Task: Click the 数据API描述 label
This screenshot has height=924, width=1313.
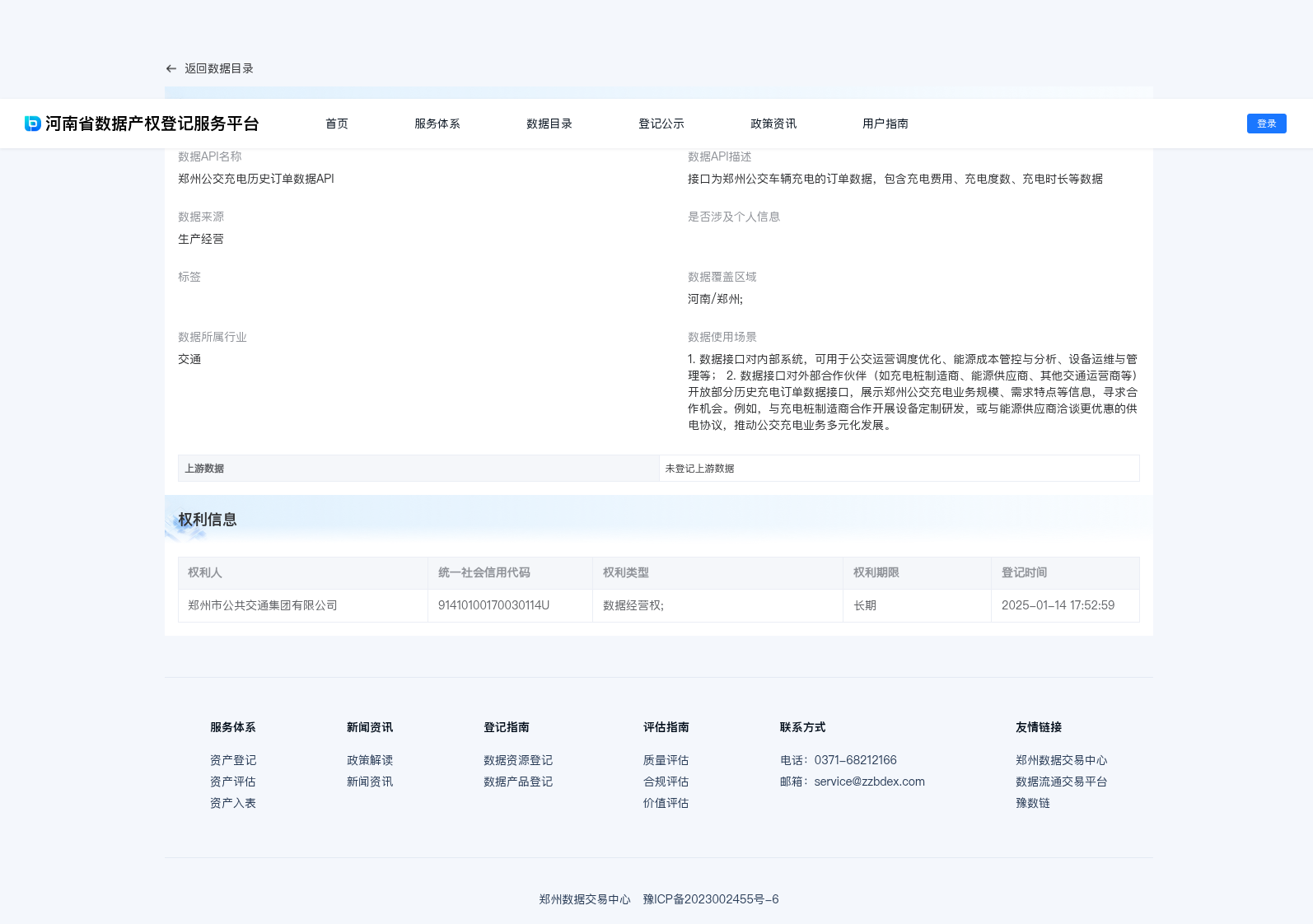Action: click(x=720, y=156)
